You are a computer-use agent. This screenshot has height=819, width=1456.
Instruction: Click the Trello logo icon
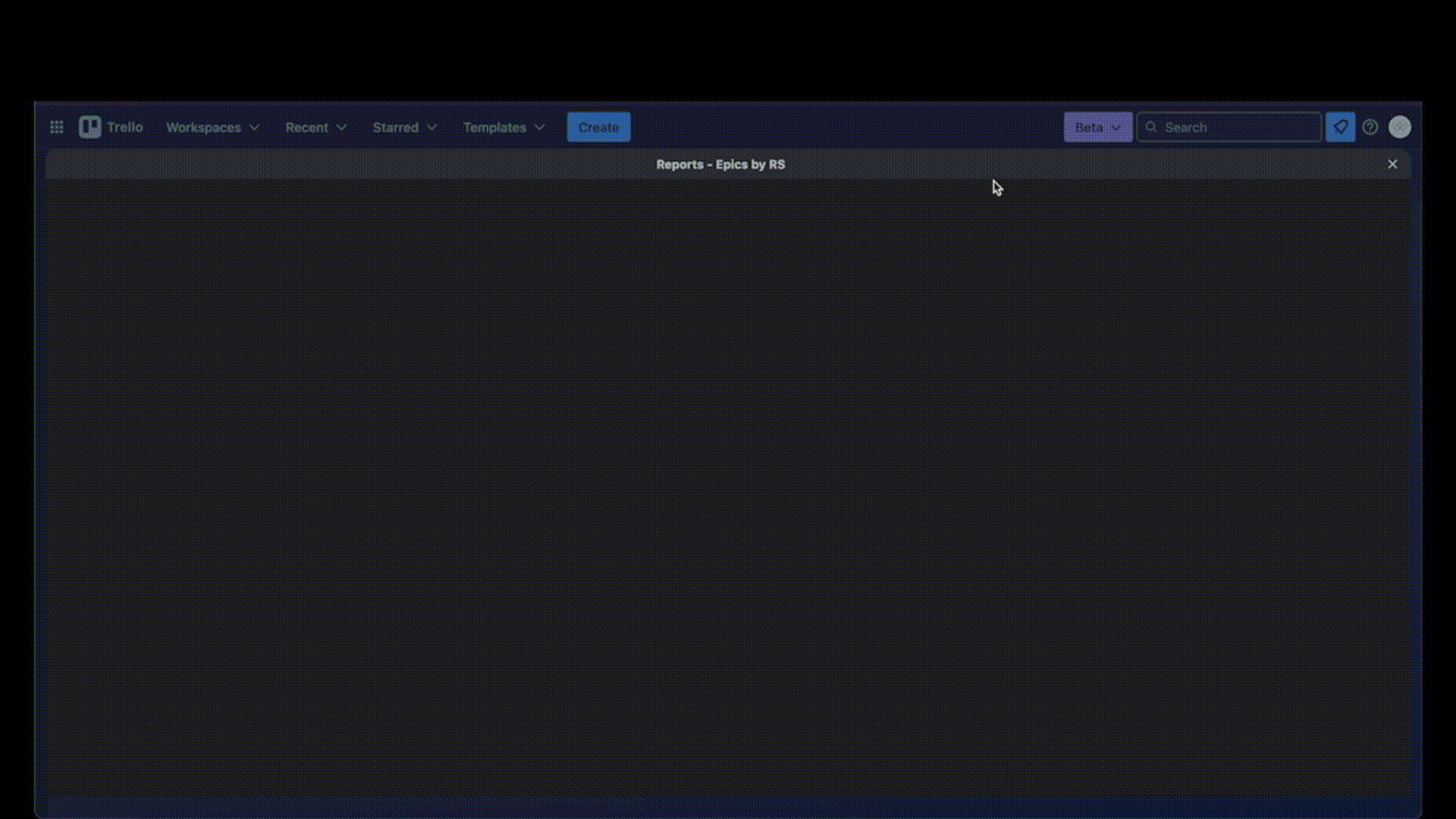pos(89,127)
